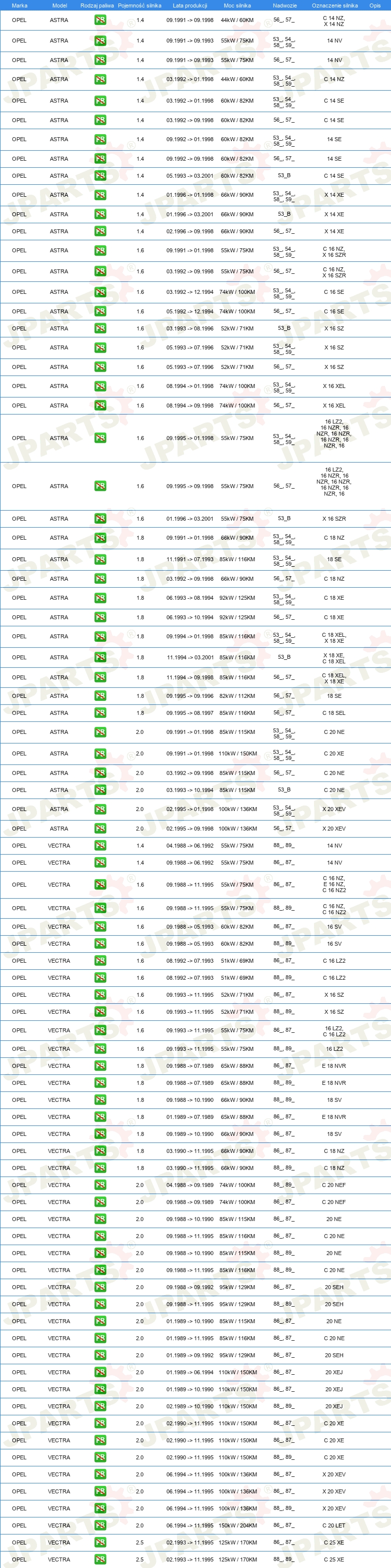Click fuel icon in ASTRA X 16 SZ 53_B row

click(100, 329)
